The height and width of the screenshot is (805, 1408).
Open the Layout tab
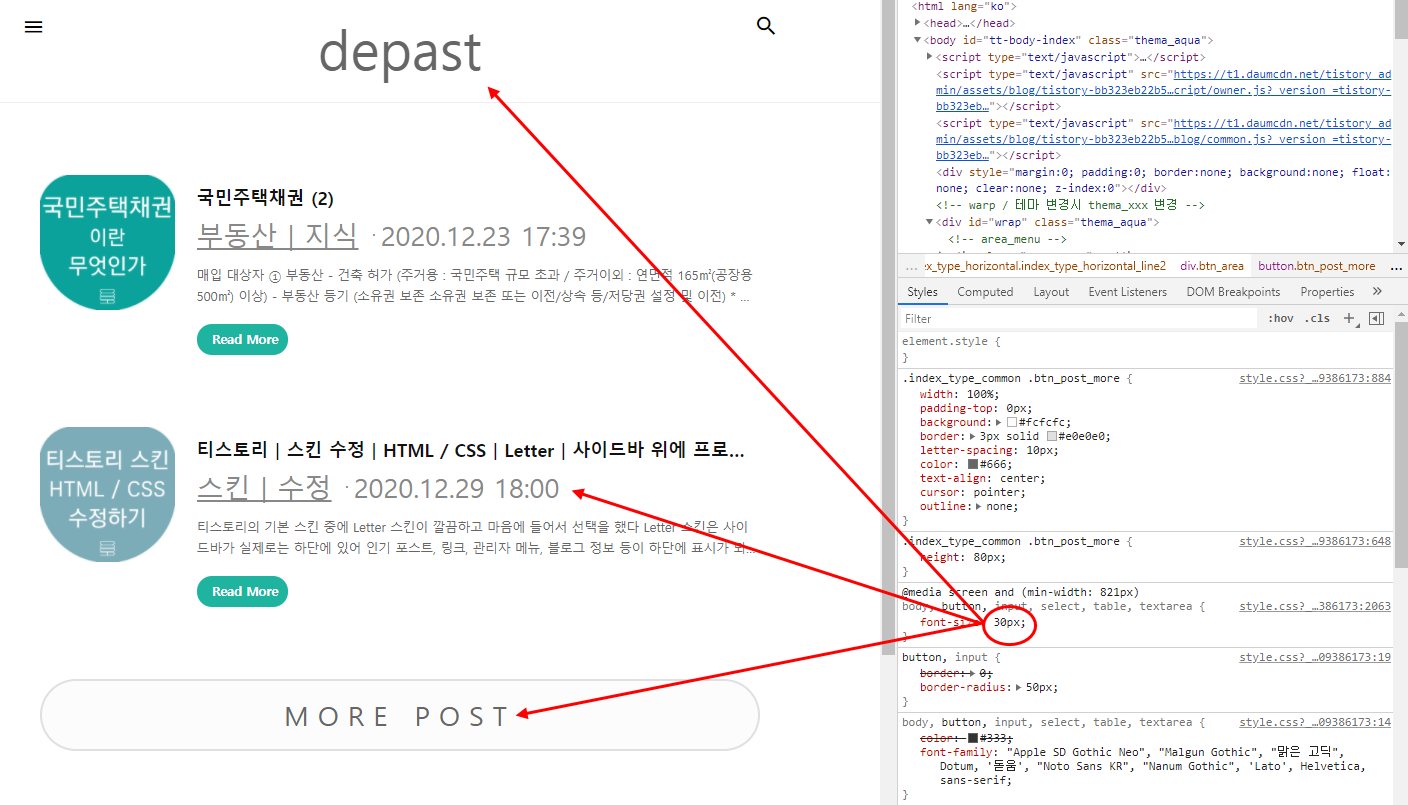(x=1051, y=292)
